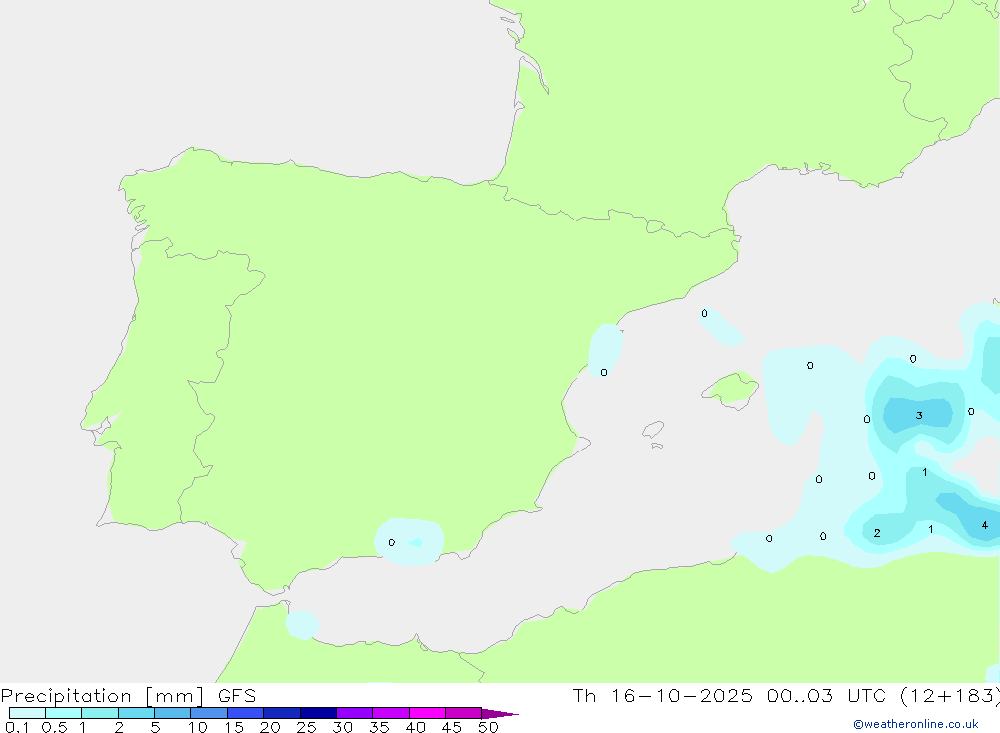
Task: Click the '2' precipitation value near Algeria
Action: click(877, 533)
